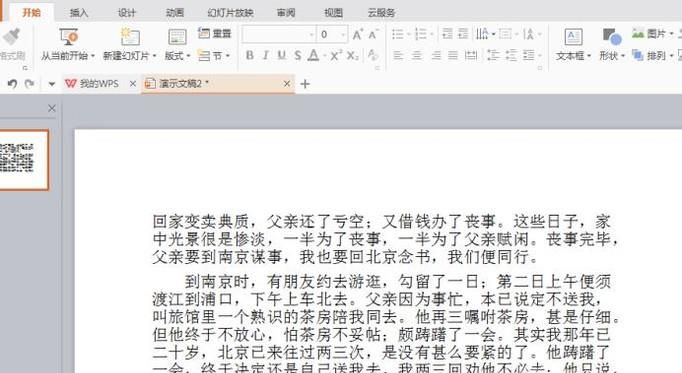Image resolution: width=682 pixels, height=373 pixels.
Task: Open the font size combo box
Action: click(x=332, y=34)
